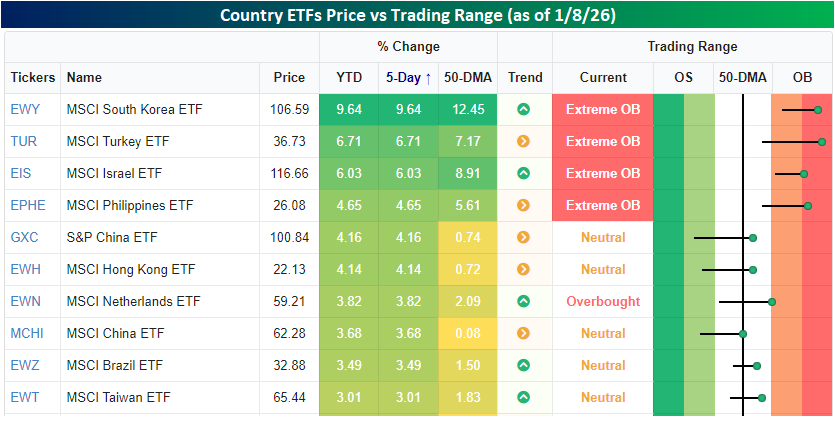Sort by the 50-DMA percent change header
Screen dimensions: 835x422
pos(468,77)
